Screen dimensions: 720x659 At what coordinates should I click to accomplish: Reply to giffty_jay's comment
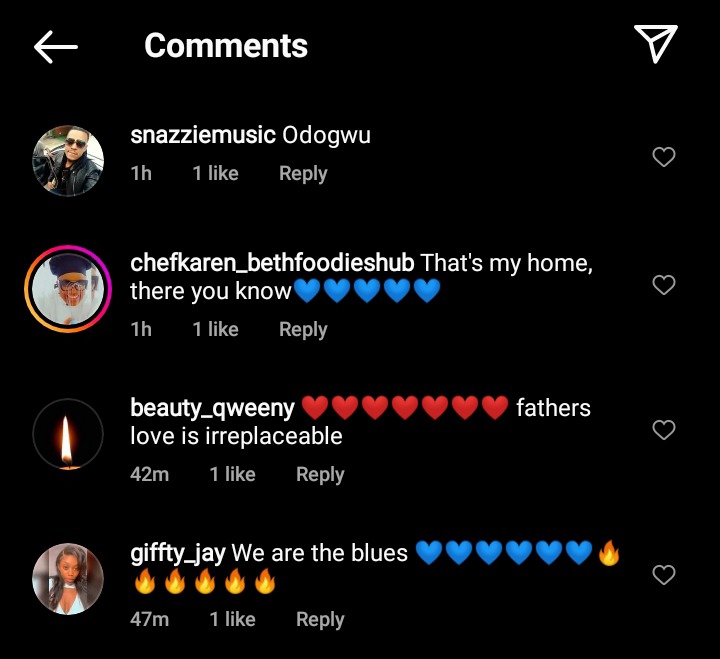(x=320, y=620)
